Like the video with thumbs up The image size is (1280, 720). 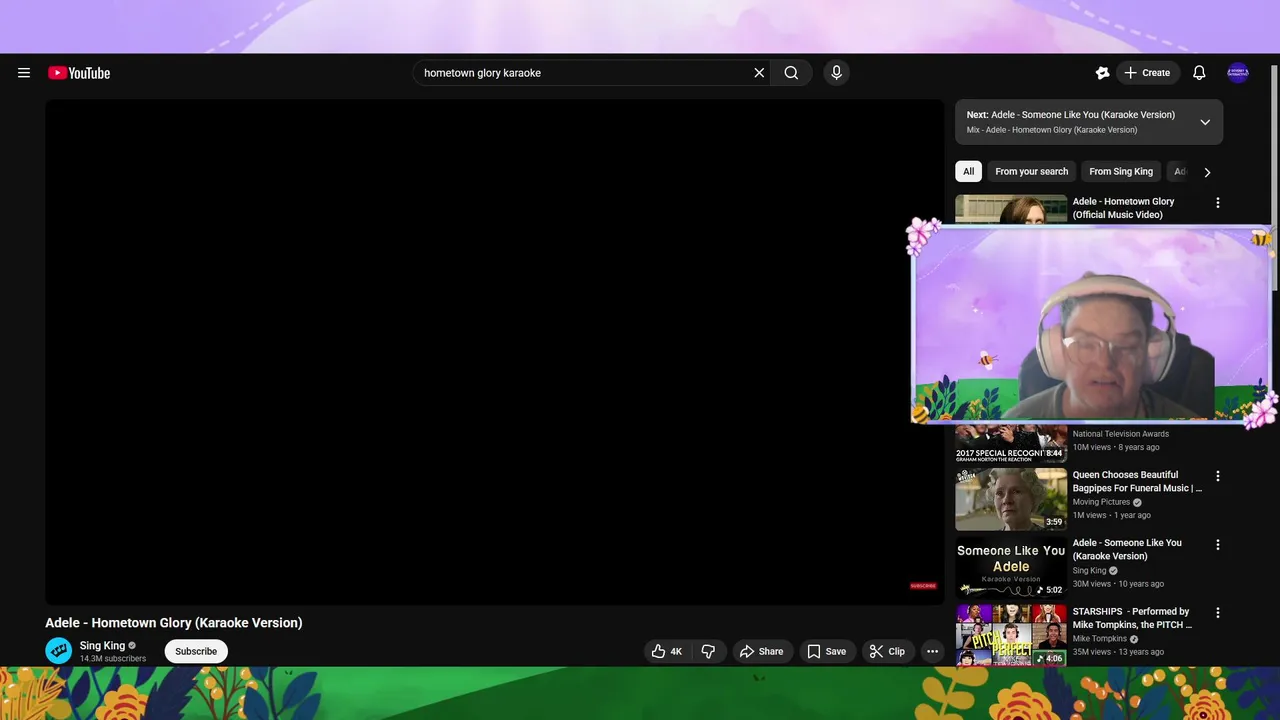tap(666, 651)
